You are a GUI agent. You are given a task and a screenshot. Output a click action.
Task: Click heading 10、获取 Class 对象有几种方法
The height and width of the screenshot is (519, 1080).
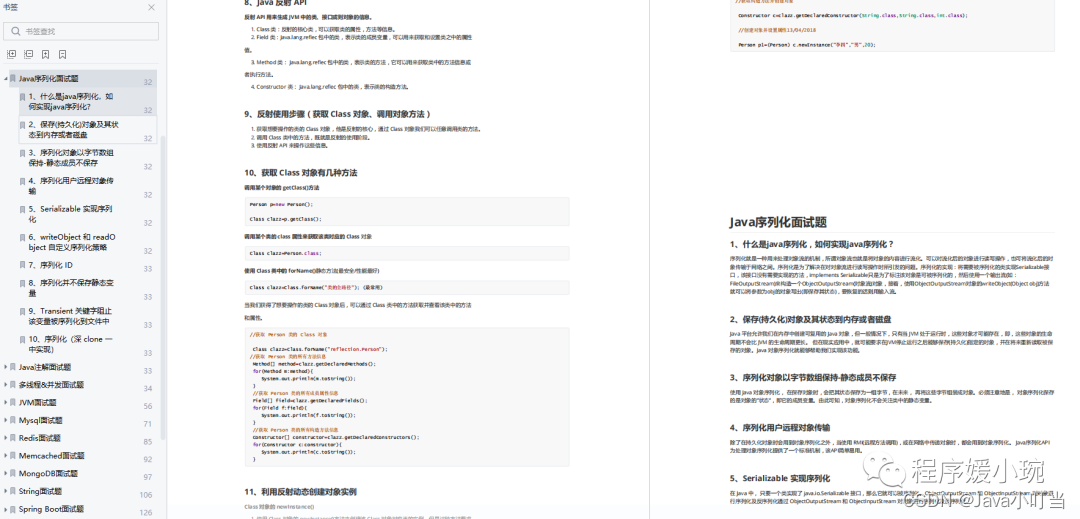click(301, 173)
